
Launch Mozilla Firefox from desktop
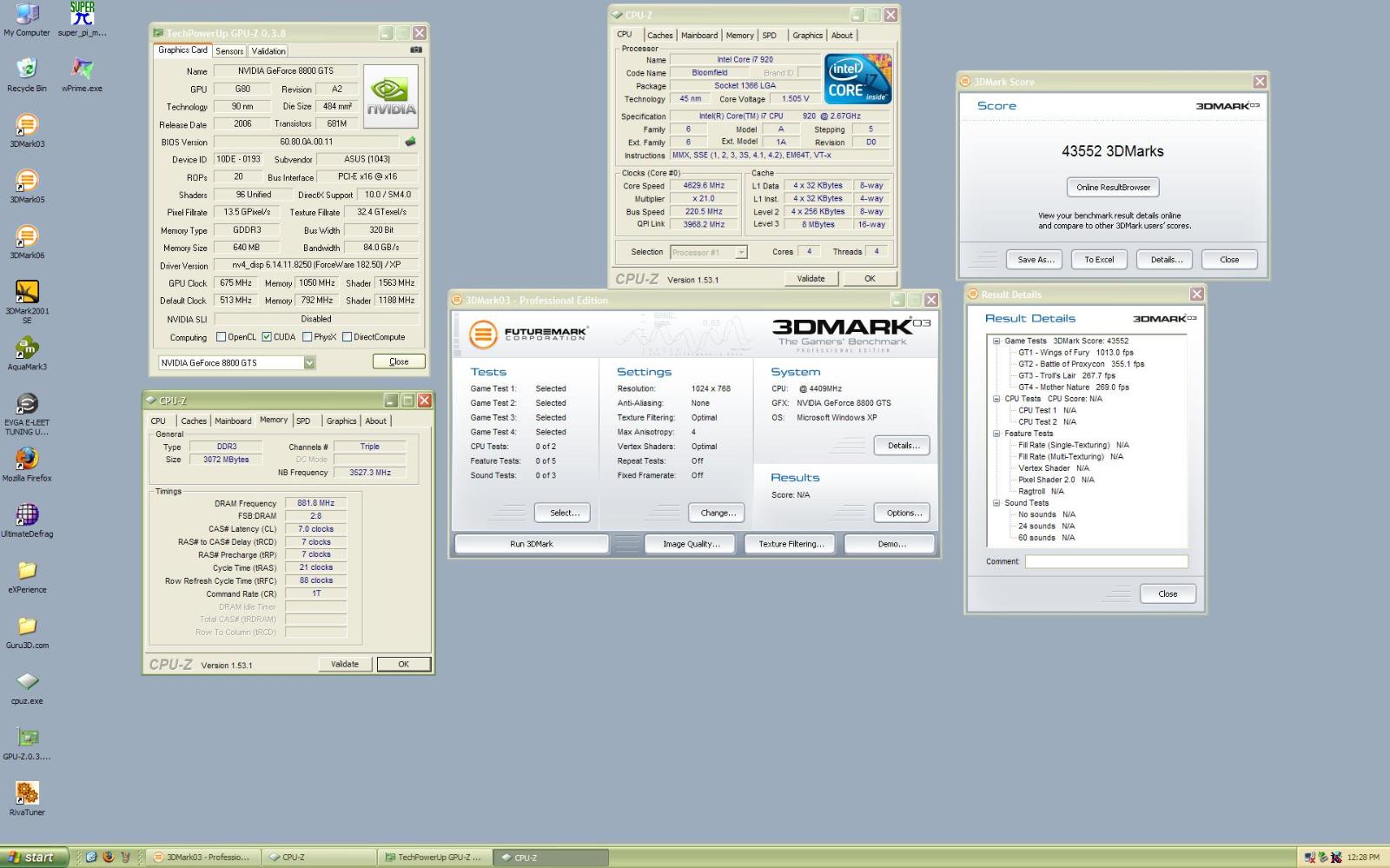coord(27,465)
